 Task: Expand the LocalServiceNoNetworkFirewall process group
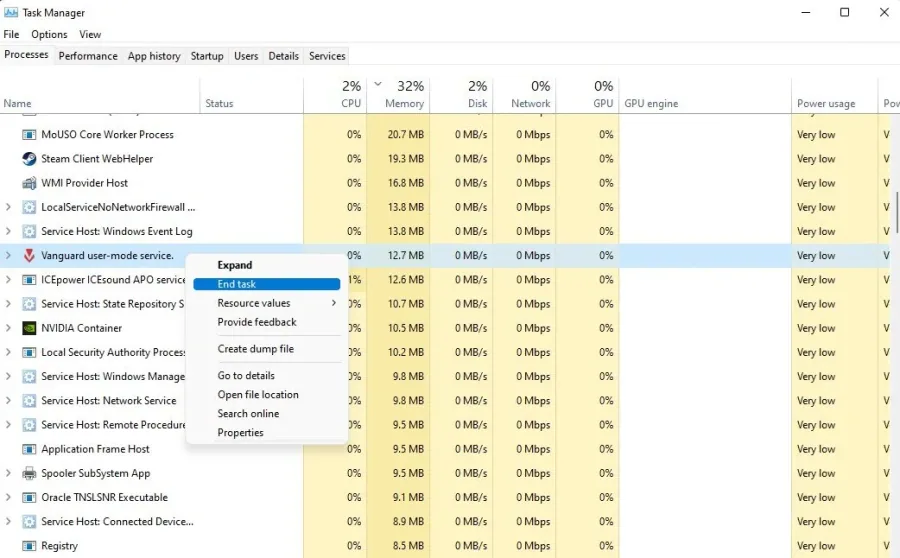click(x=8, y=207)
